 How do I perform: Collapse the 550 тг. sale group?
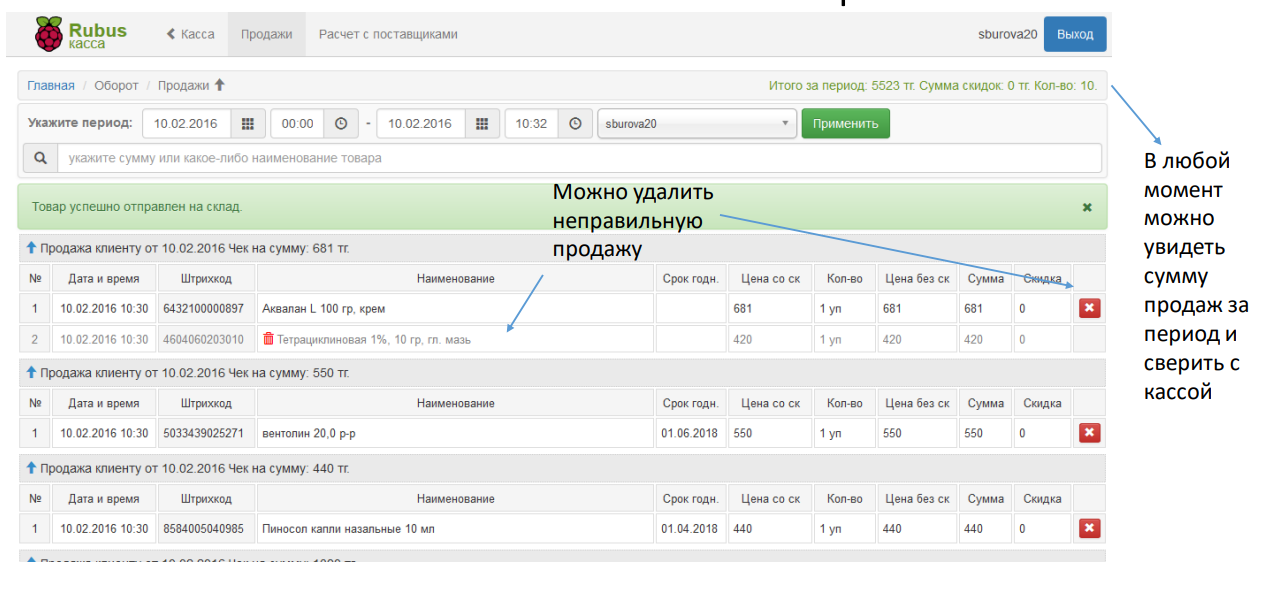[31, 373]
